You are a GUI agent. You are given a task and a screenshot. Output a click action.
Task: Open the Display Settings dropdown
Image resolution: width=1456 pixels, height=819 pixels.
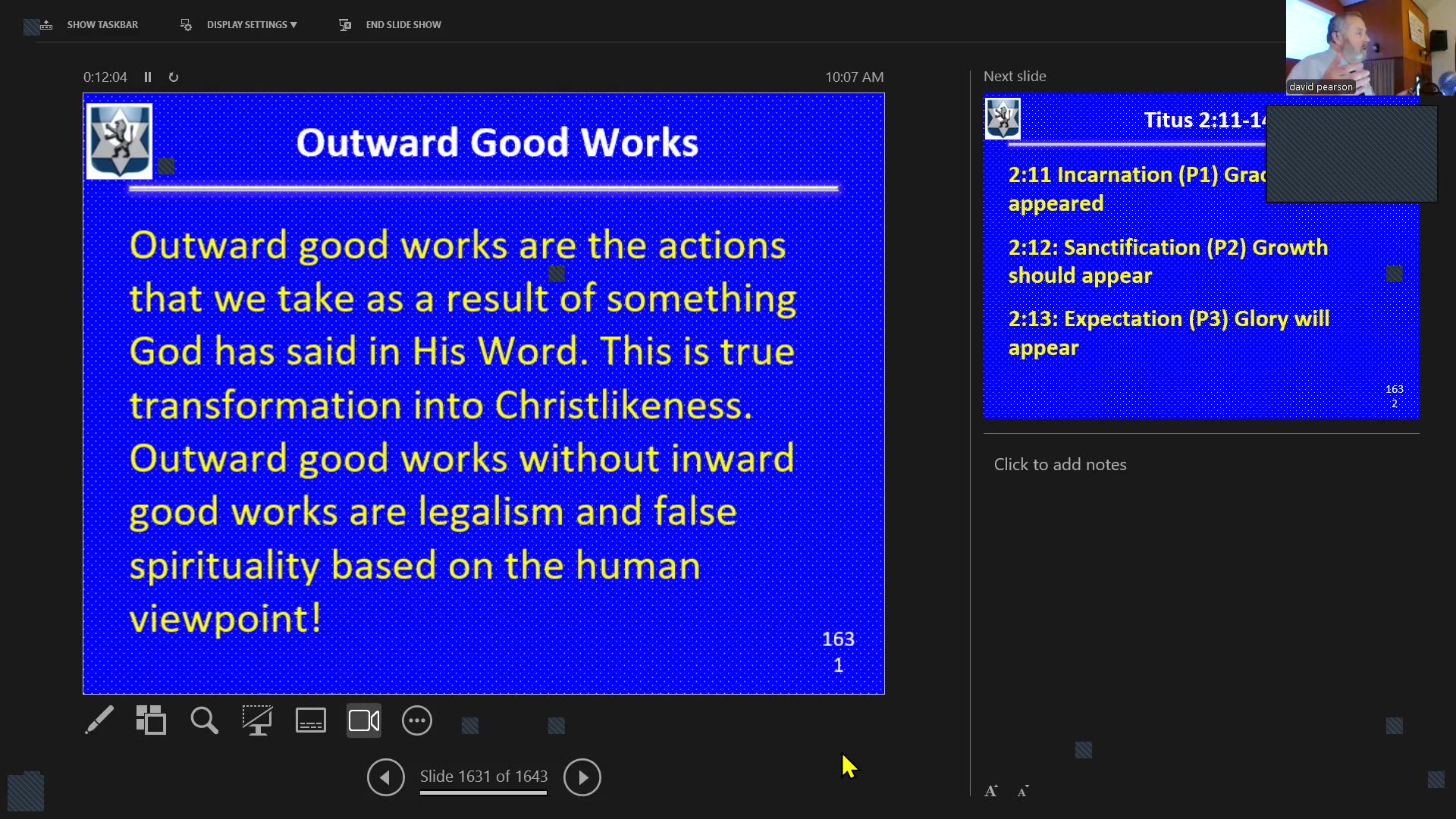click(x=251, y=24)
